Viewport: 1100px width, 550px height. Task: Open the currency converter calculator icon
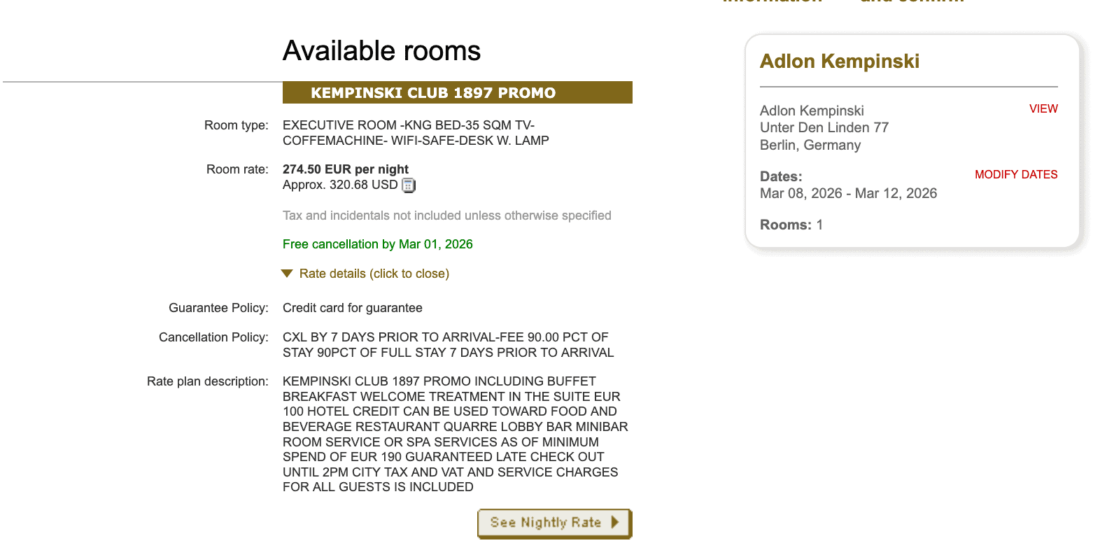click(x=408, y=185)
